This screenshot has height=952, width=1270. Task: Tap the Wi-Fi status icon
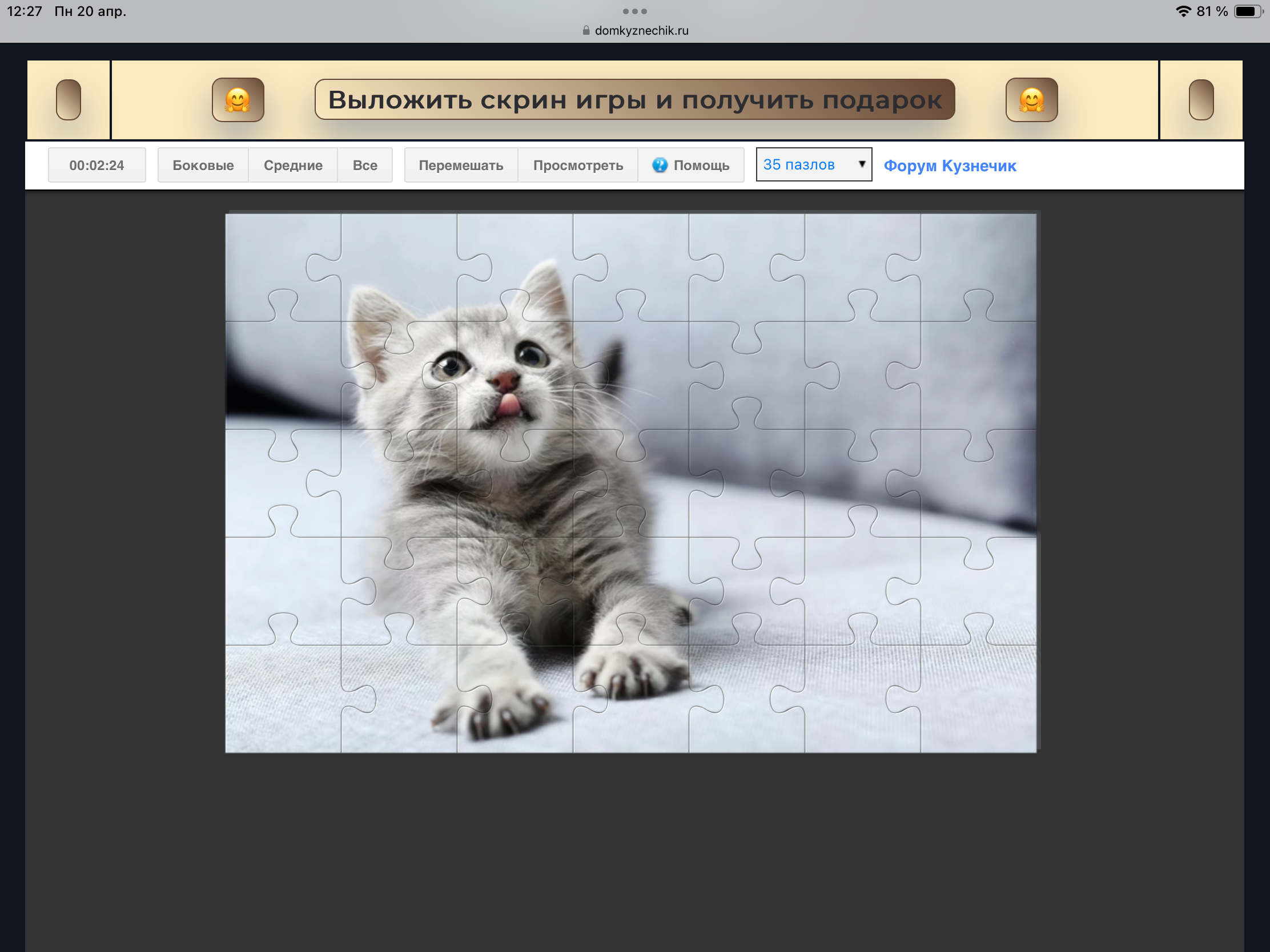tap(1183, 11)
